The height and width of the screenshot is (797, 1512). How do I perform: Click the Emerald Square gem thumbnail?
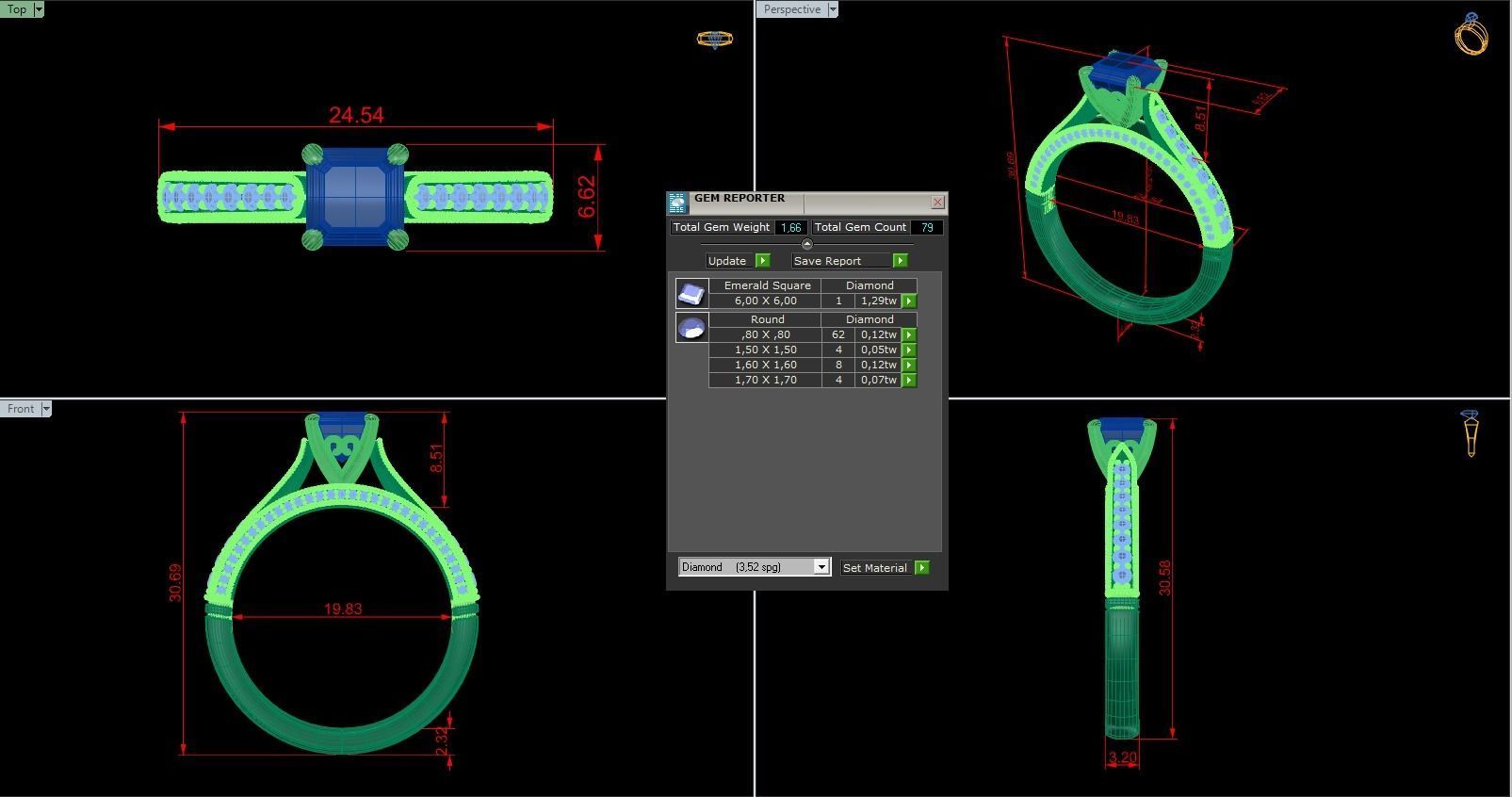coord(691,294)
